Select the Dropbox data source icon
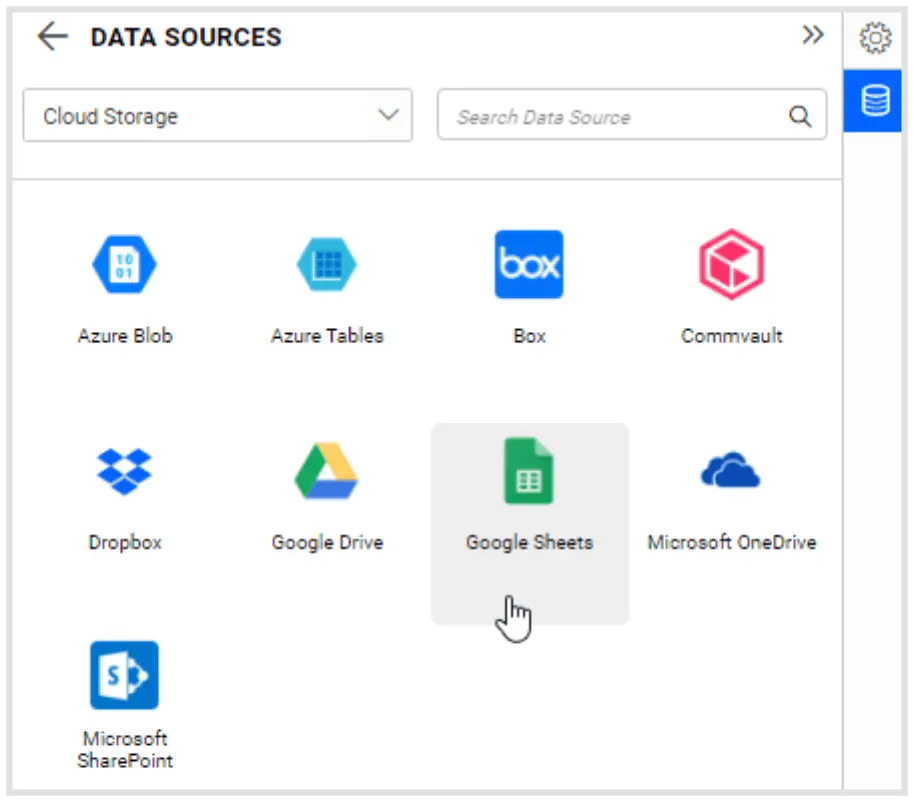The image size is (914, 802). (x=125, y=471)
